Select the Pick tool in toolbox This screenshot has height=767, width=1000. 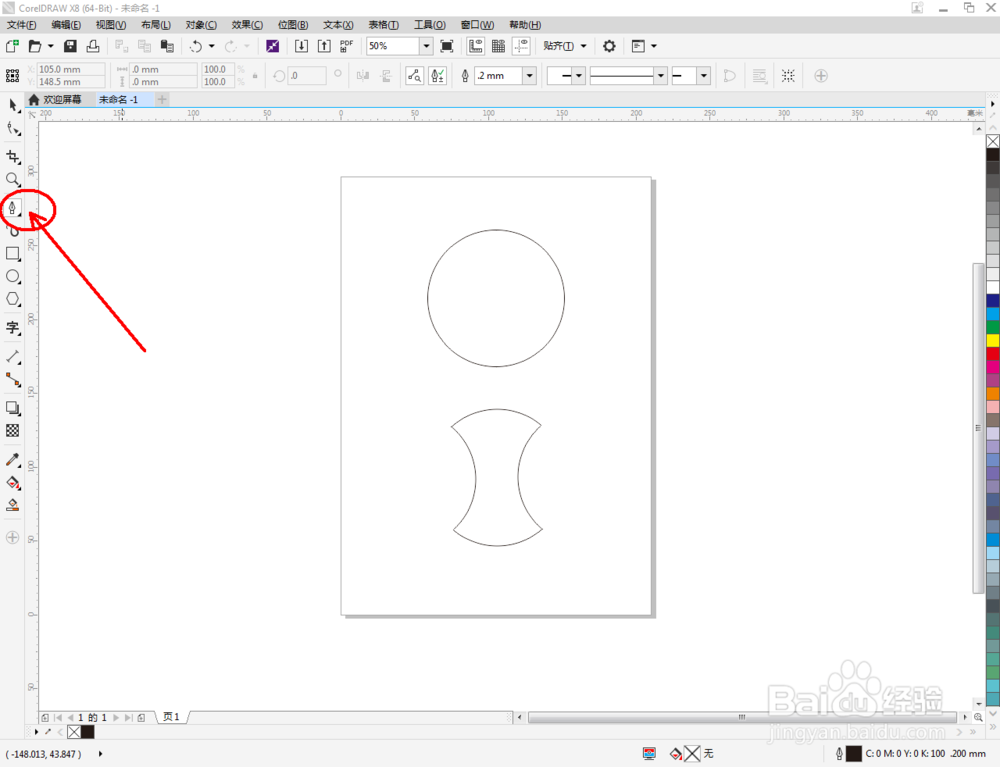[13, 105]
